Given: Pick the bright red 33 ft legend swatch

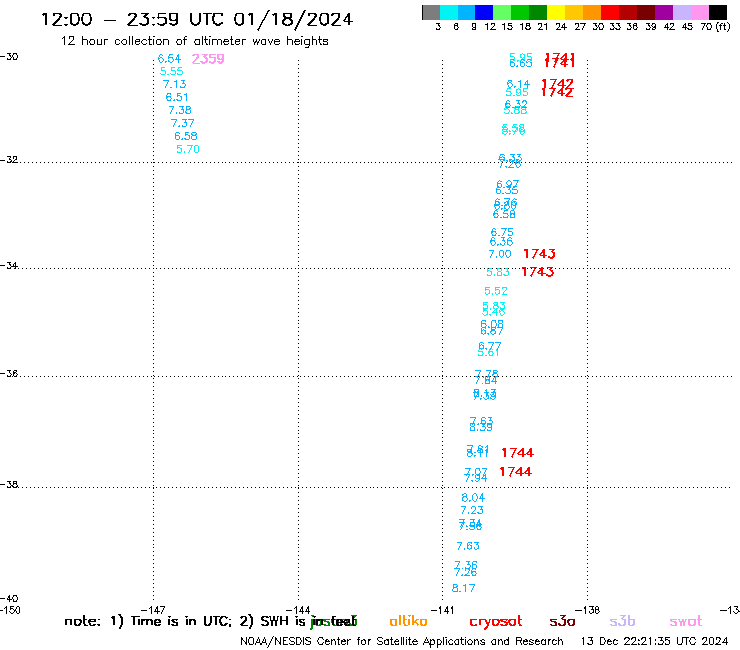Looking at the screenshot, I should (x=610, y=12).
